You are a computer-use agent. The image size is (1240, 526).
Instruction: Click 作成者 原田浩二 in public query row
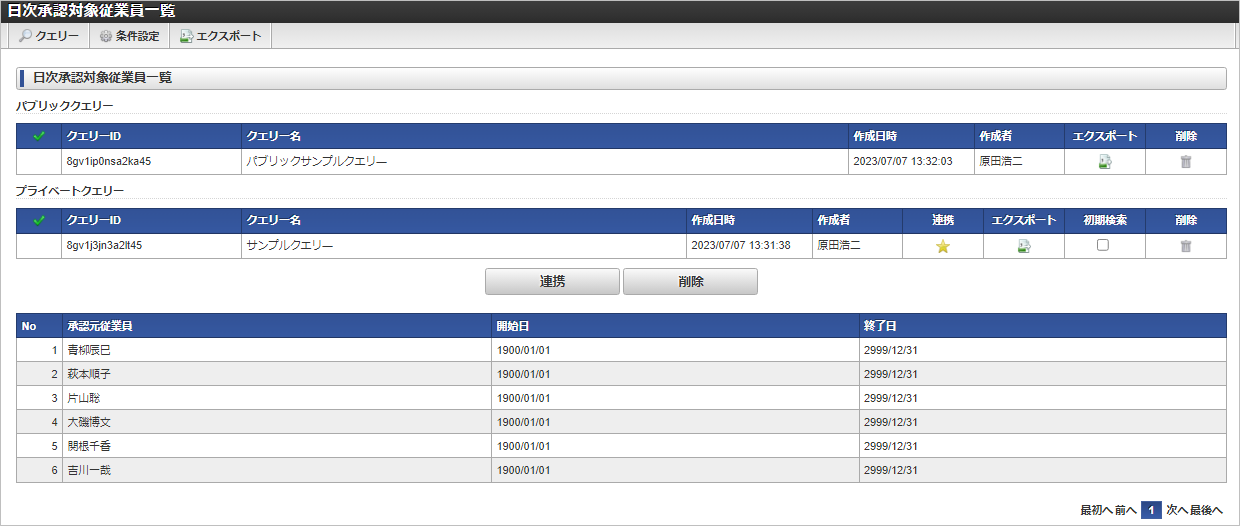pyautogui.click(x=1001, y=161)
